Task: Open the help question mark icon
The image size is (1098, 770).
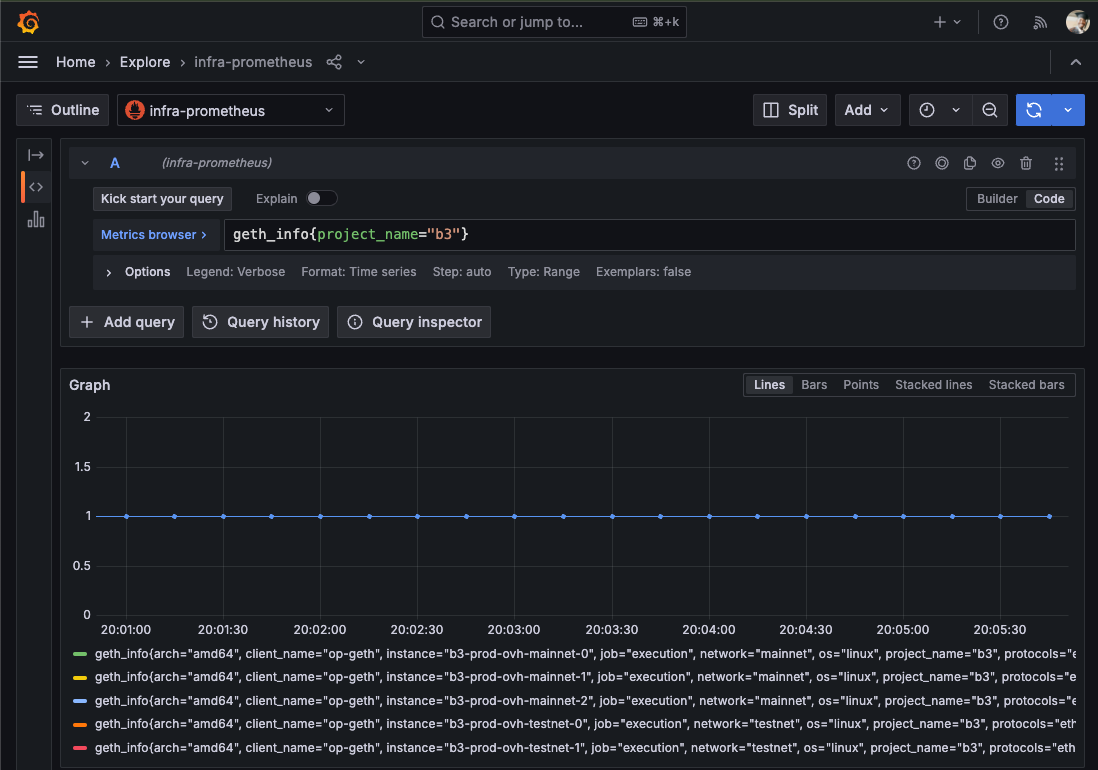Action: coord(1001,22)
